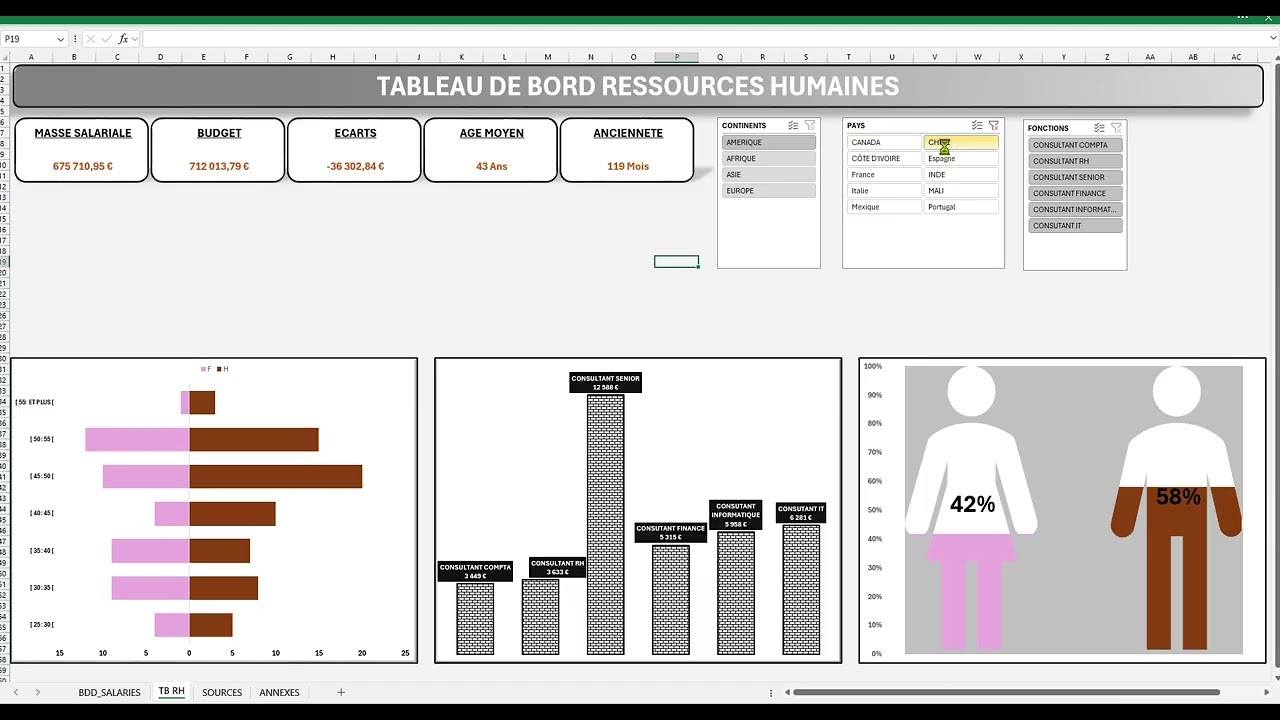Screen dimensions: 1280x720
Task: Select AFRIQUE in the CONTINENTS slicer
Action: coord(769,158)
